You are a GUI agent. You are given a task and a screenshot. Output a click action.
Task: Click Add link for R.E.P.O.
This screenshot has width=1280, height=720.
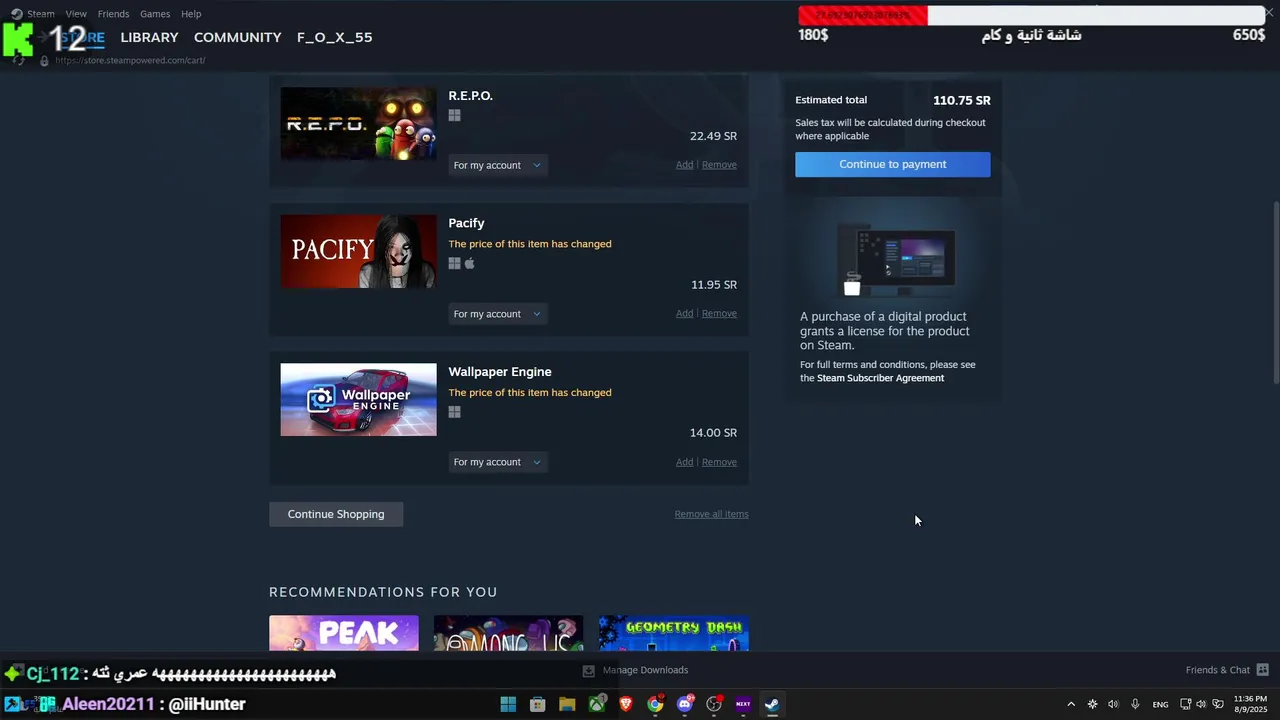tap(684, 165)
